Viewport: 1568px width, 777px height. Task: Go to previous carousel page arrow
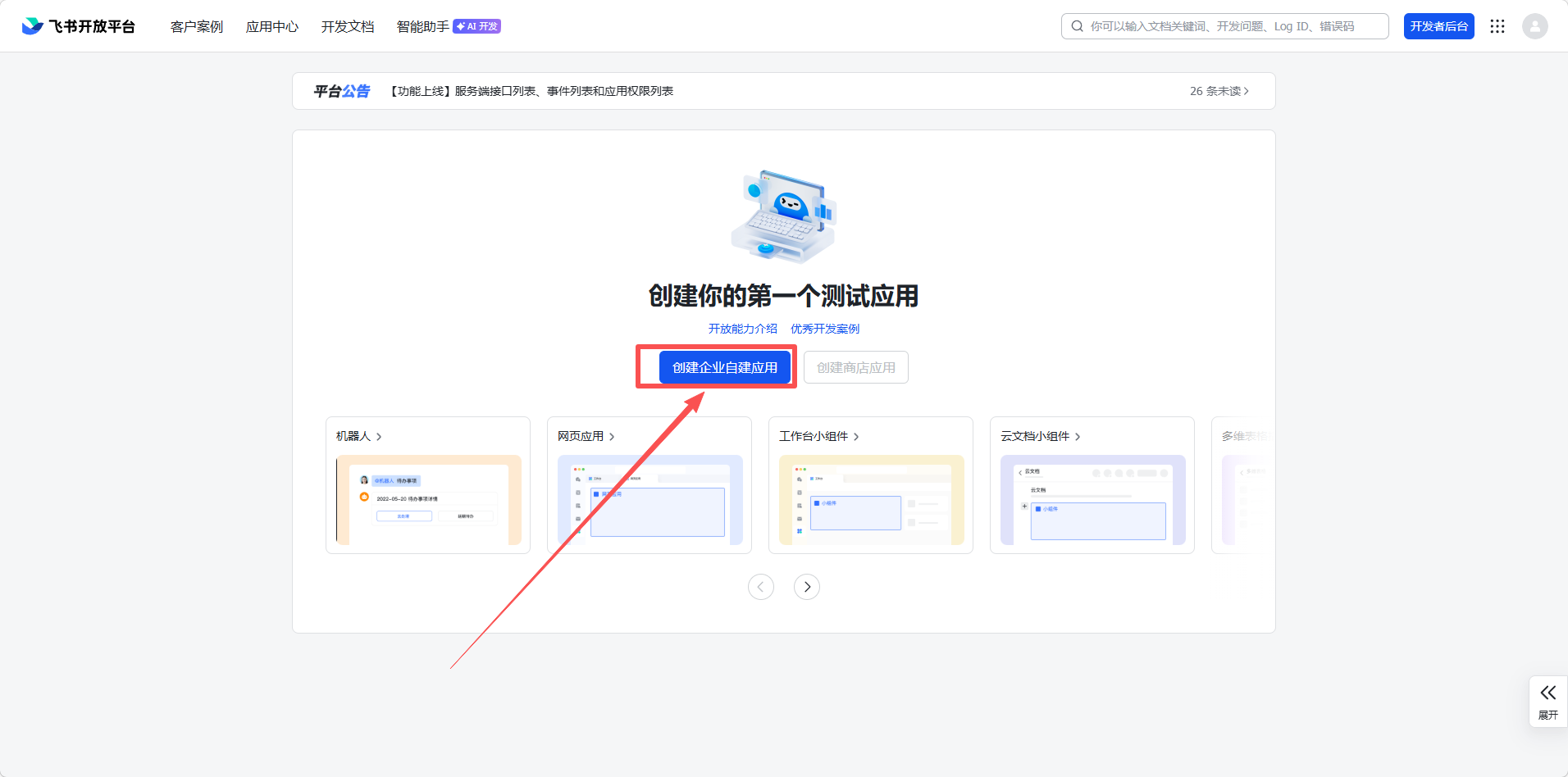[x=761, y=587]
